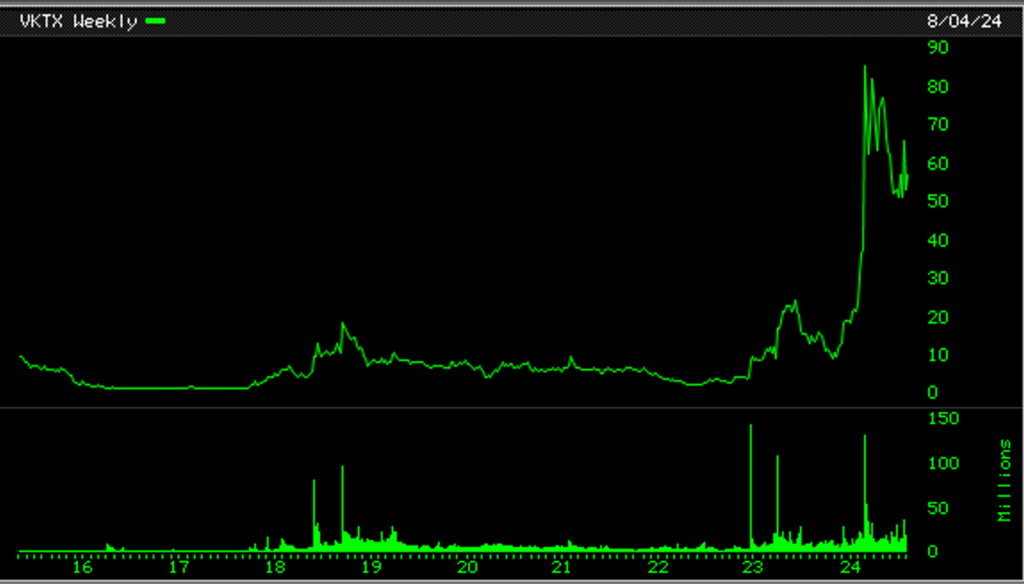Click the green legend swatch beside VKTX Weekly
The image size is (1024, 584).
click(x=155, y=21)
